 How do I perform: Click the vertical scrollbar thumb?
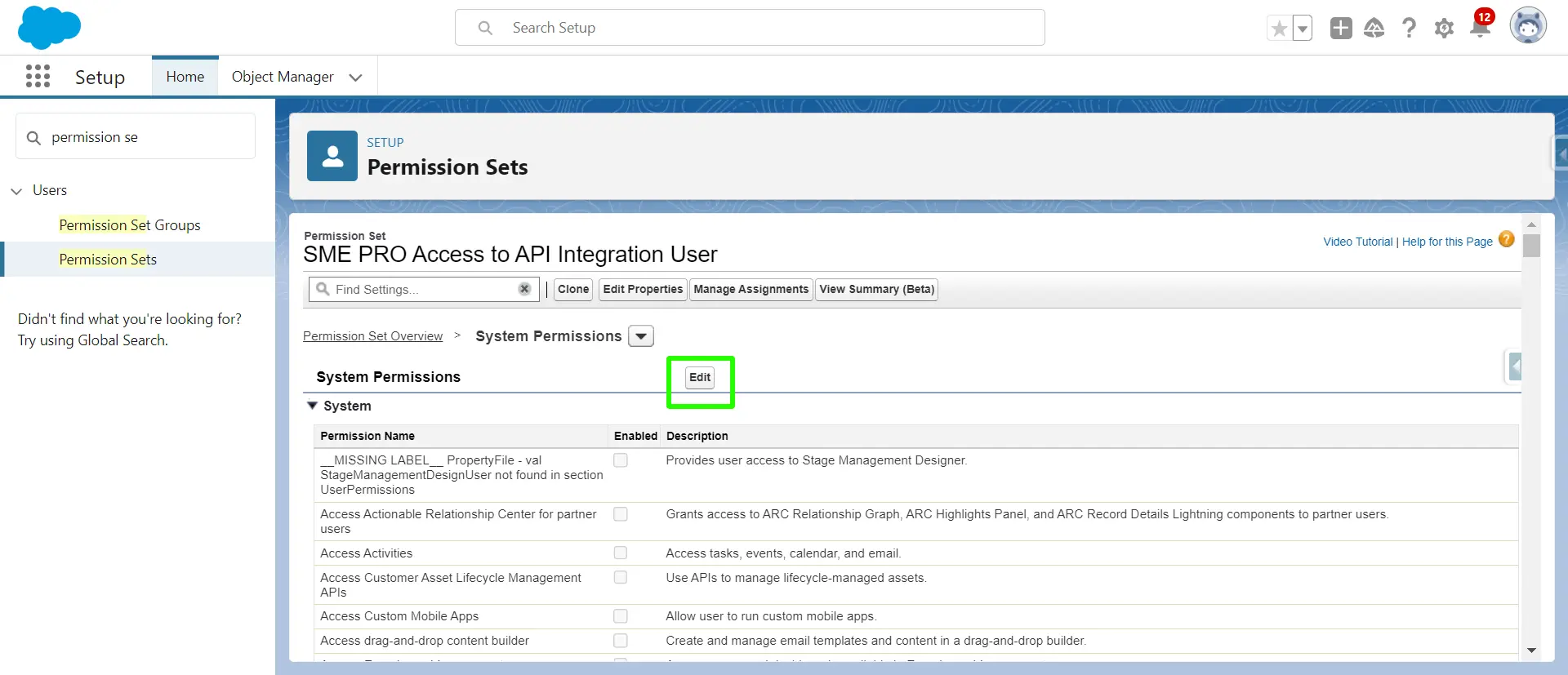tap(1531, 246)
